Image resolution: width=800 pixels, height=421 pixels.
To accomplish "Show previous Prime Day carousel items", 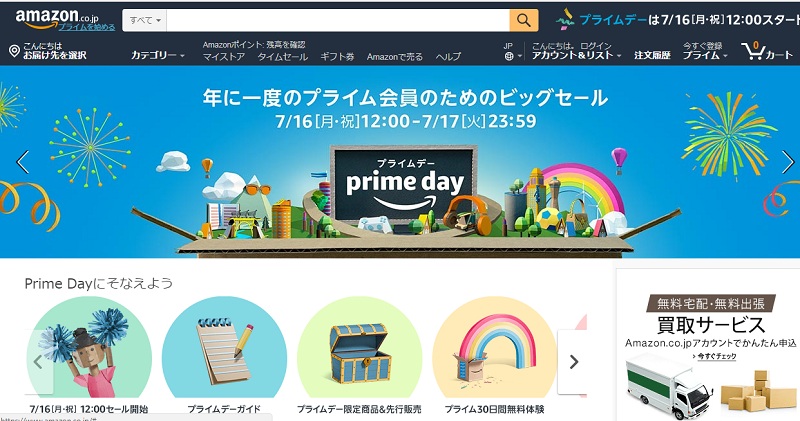I will pos(38,362).
